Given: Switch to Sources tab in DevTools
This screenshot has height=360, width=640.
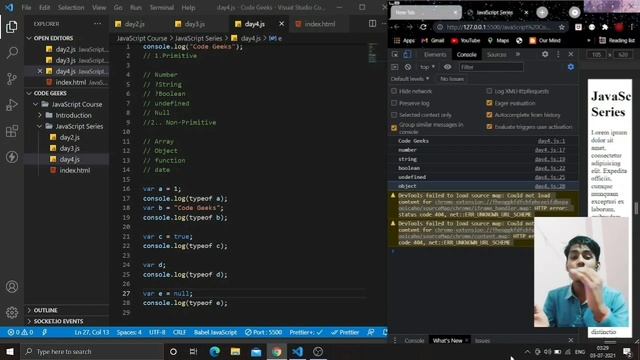Looking at the screenshot, I should tap(496, 54).
